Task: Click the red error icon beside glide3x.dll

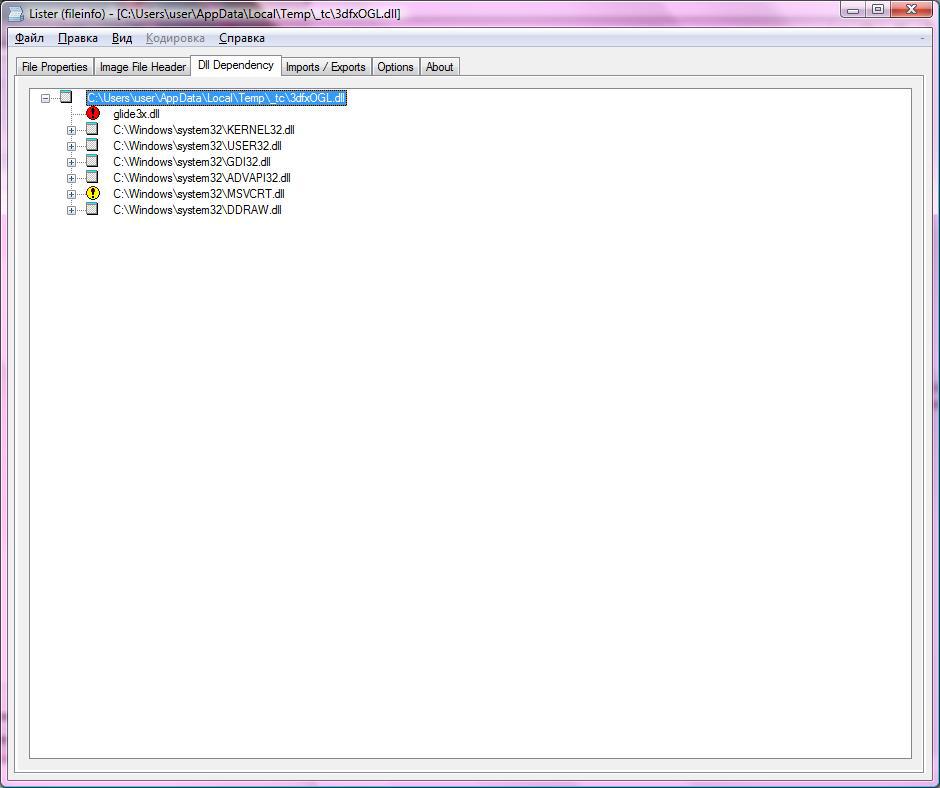Action: [93, 113]
